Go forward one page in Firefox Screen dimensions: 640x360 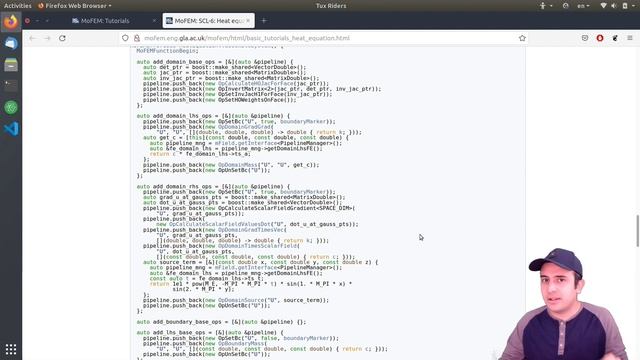tap(47, 38)
